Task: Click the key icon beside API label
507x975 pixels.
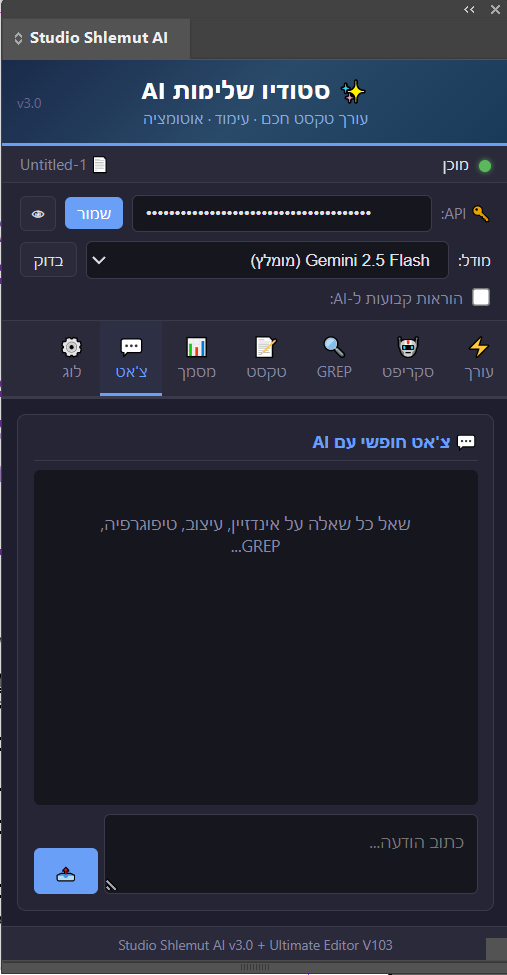Action: tap(480, 214)
